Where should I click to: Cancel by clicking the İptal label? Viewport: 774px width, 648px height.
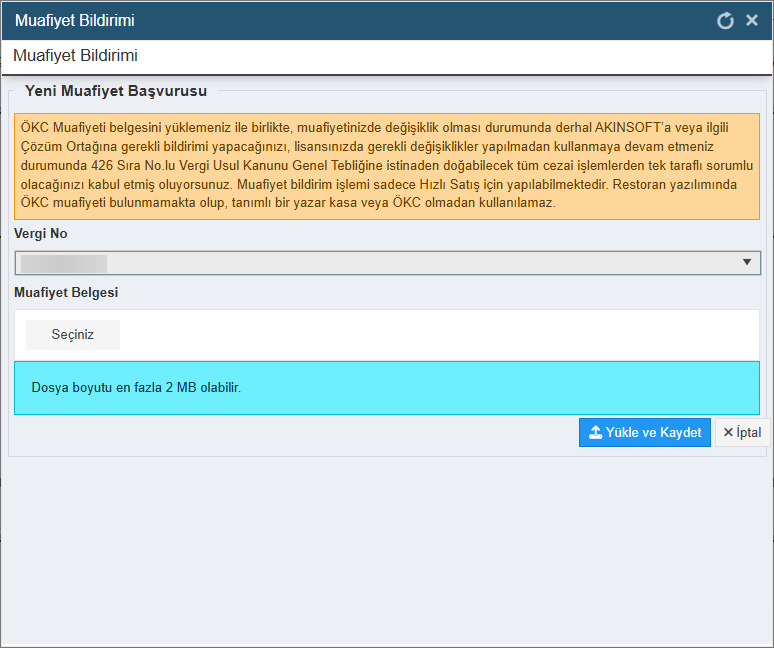tap(749, 432)
